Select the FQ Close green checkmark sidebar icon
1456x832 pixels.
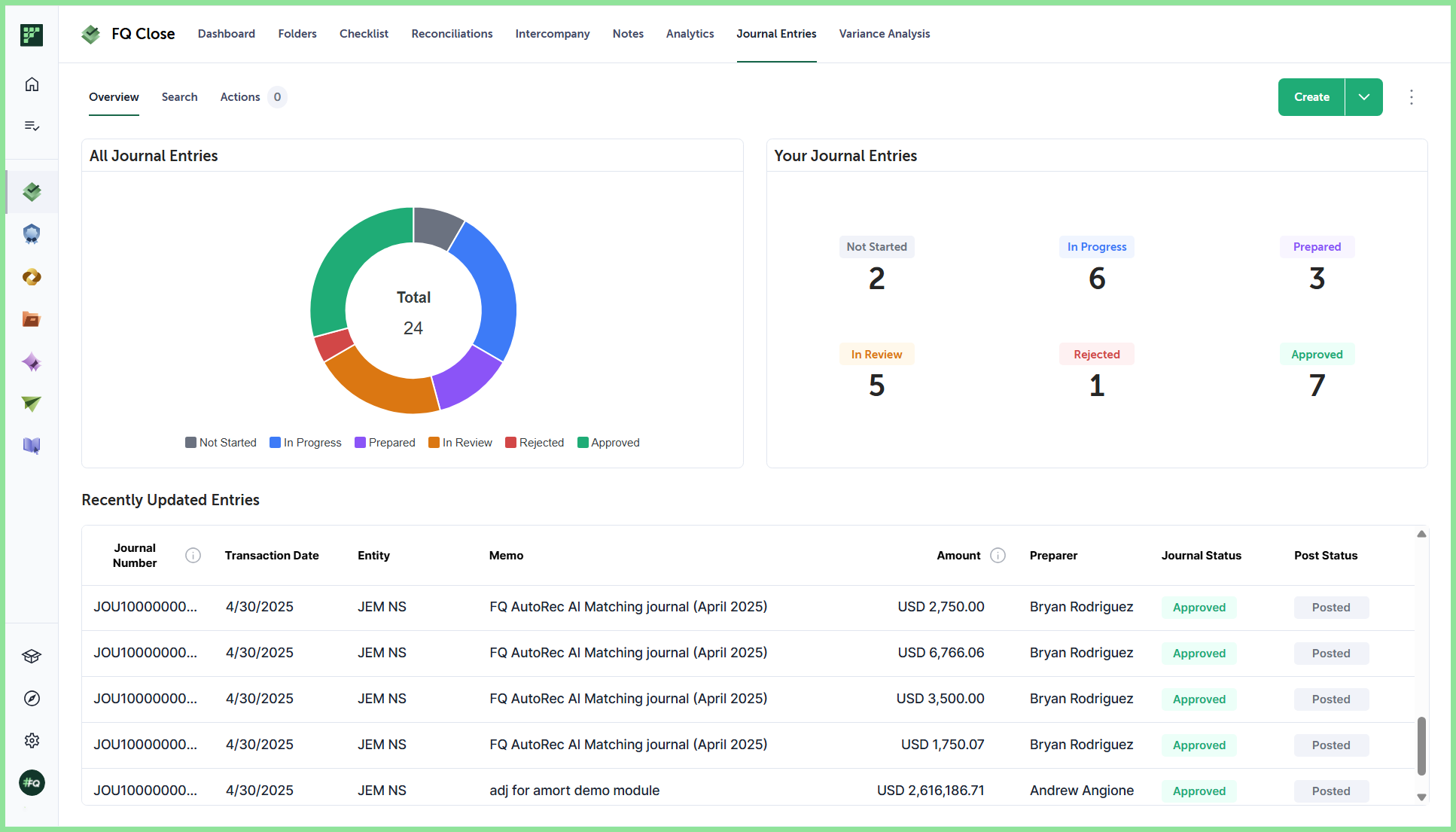click(x=32, y=192)
